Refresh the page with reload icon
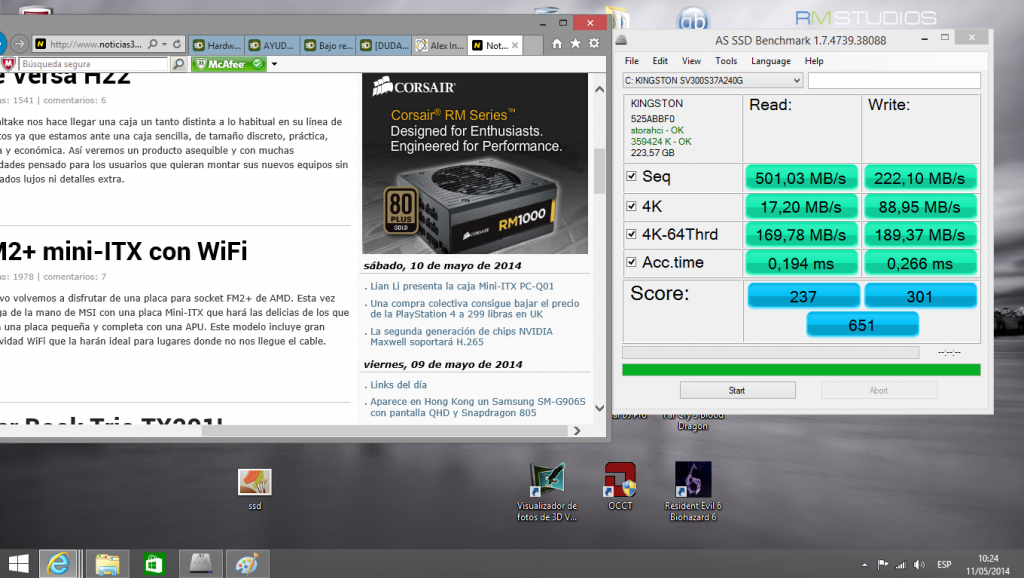Viewport: 1024px width, 578px height. point(176,44)
